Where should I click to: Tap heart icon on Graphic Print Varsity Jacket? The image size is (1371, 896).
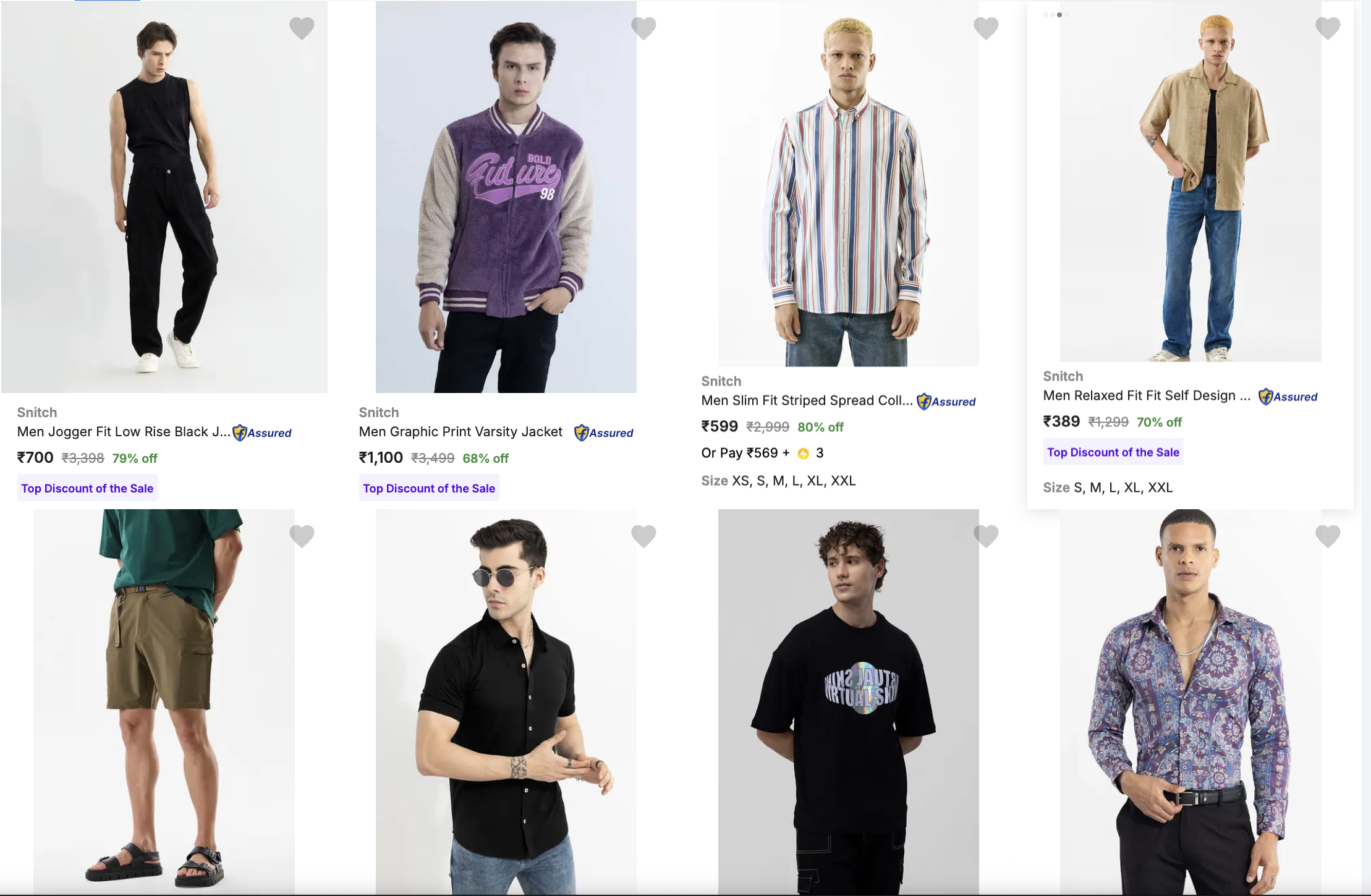tap(643, 28)
